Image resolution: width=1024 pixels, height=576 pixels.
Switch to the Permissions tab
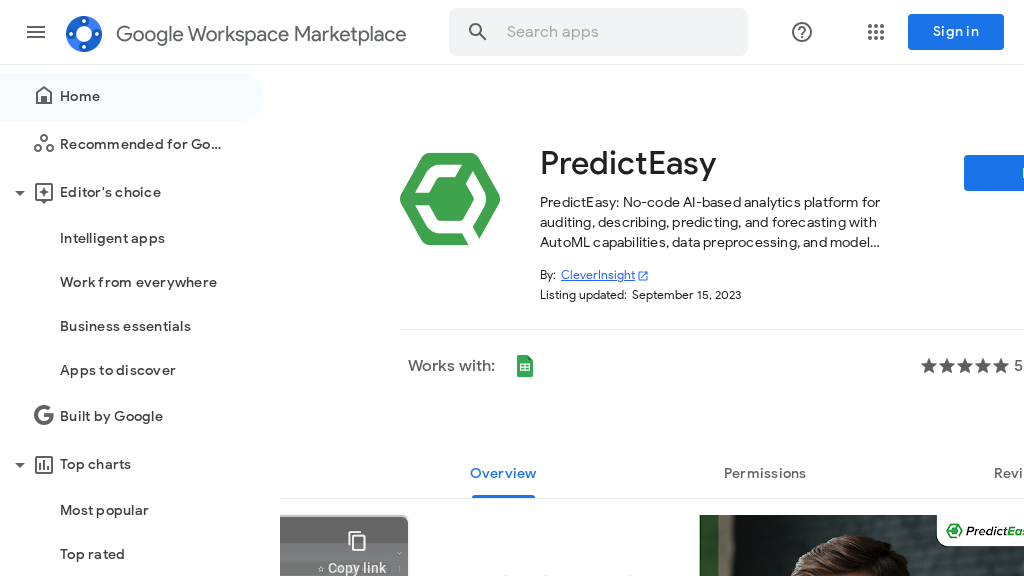(764, 473)
